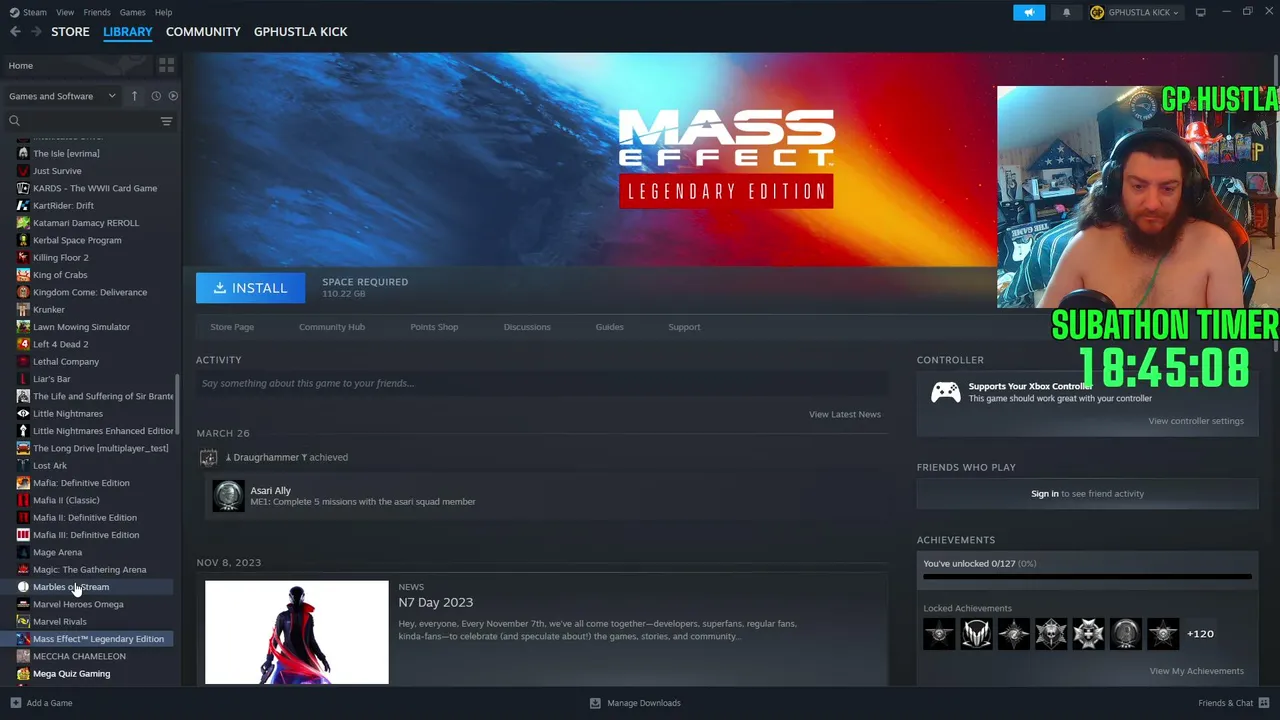Click the Draugrhammer activity avatar icon
The width and height of the screenshot is (1280, 720).
tap(208, 457)
